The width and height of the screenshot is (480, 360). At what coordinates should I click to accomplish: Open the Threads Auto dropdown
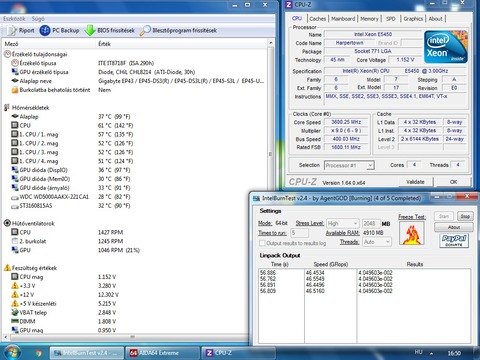coord(377,242)
